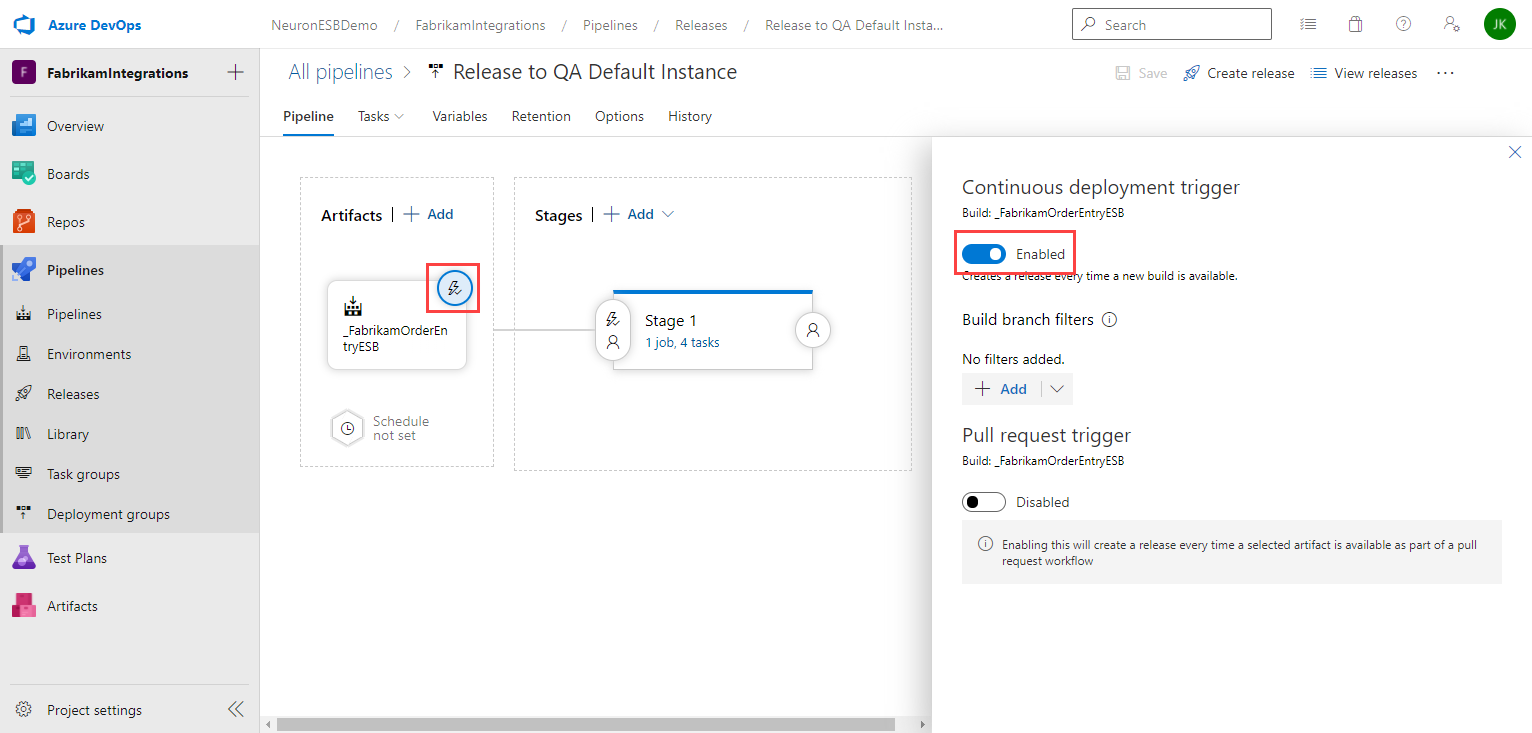Open the work items list icon in header

pyautogui.click(x=1308, y=24)
